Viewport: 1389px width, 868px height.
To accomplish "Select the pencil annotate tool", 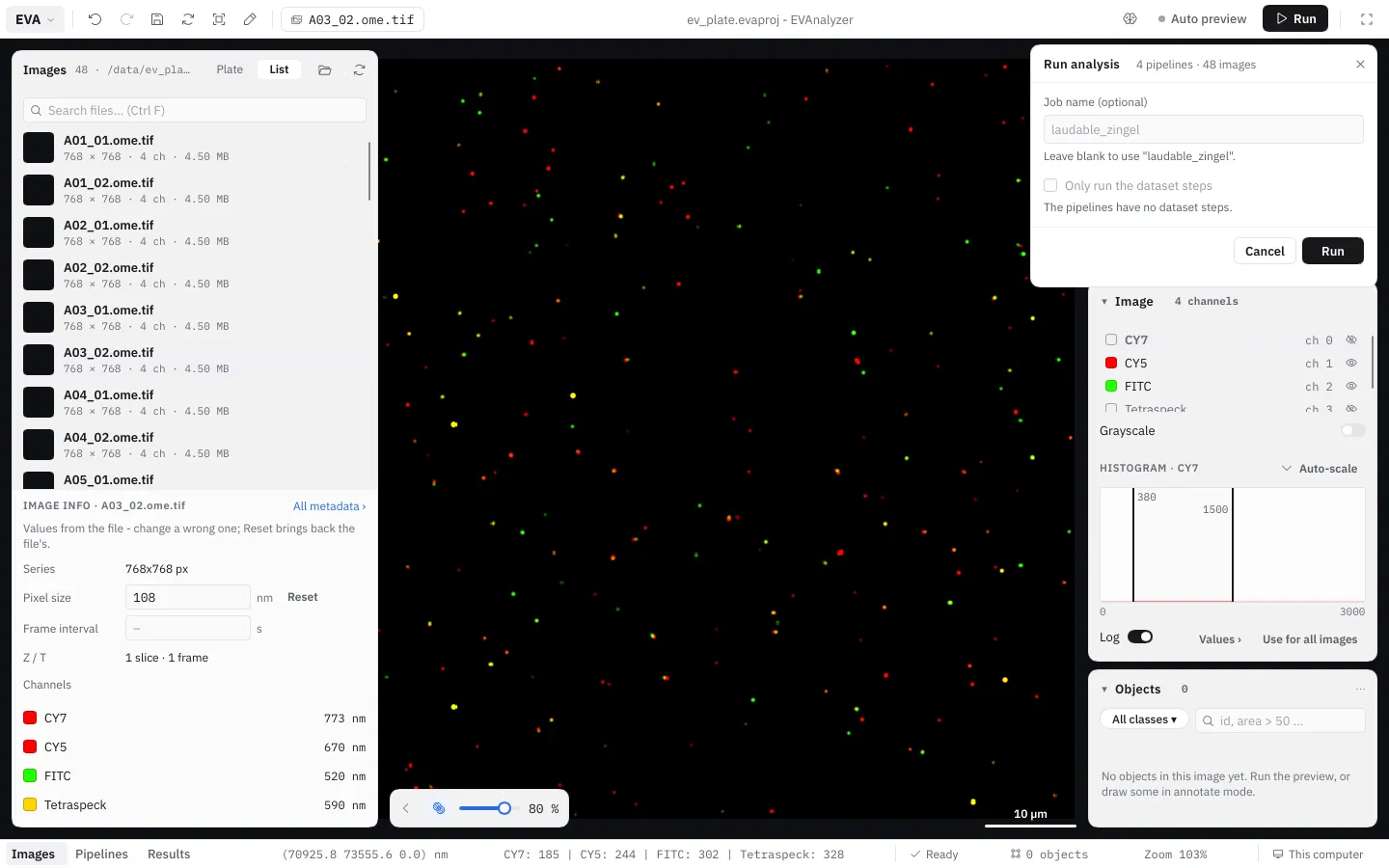I will point(250,19).
